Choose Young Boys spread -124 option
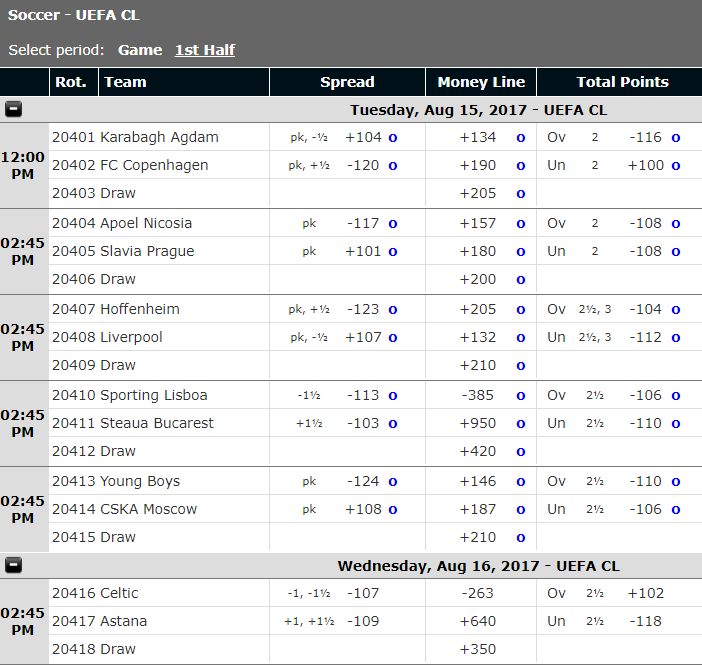The image size is (702, 665). pyautogui.click(x=393, y=482)
